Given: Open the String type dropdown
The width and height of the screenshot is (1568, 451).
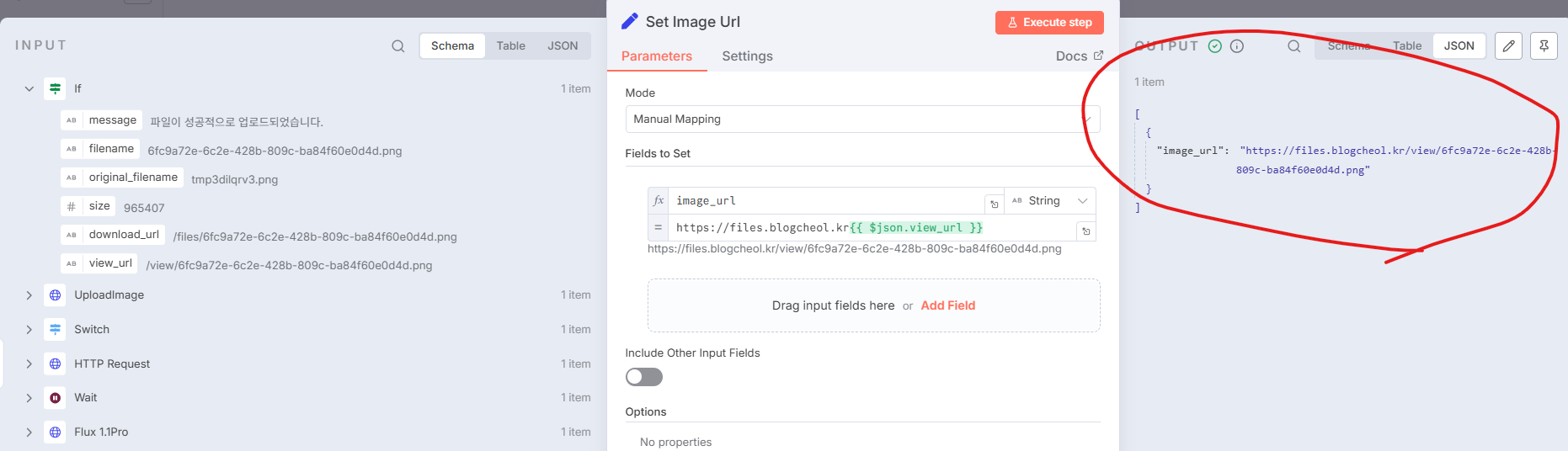Looking at the screenshot, I should coord(1050,201).
